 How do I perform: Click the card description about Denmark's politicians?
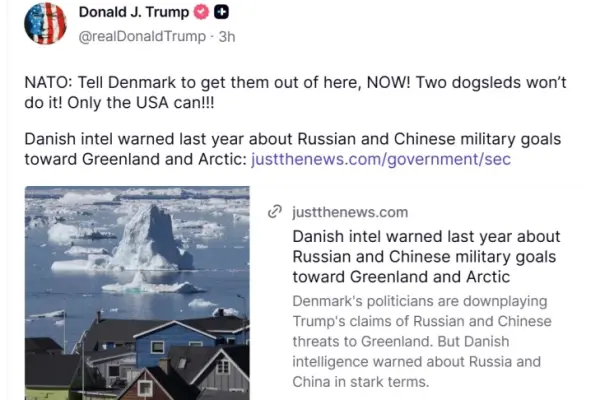pyautogui.click(x=422, y=341)
